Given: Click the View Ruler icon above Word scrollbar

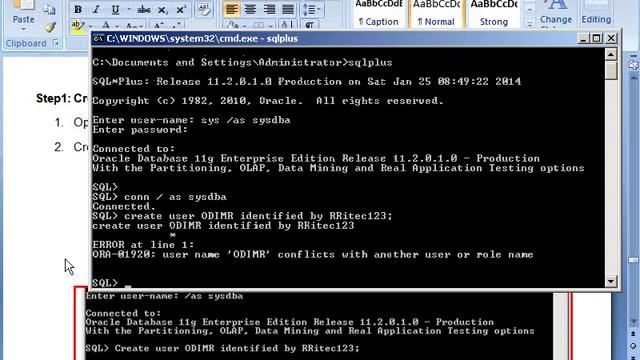Looking at the screenshot, I should [633, 65].
